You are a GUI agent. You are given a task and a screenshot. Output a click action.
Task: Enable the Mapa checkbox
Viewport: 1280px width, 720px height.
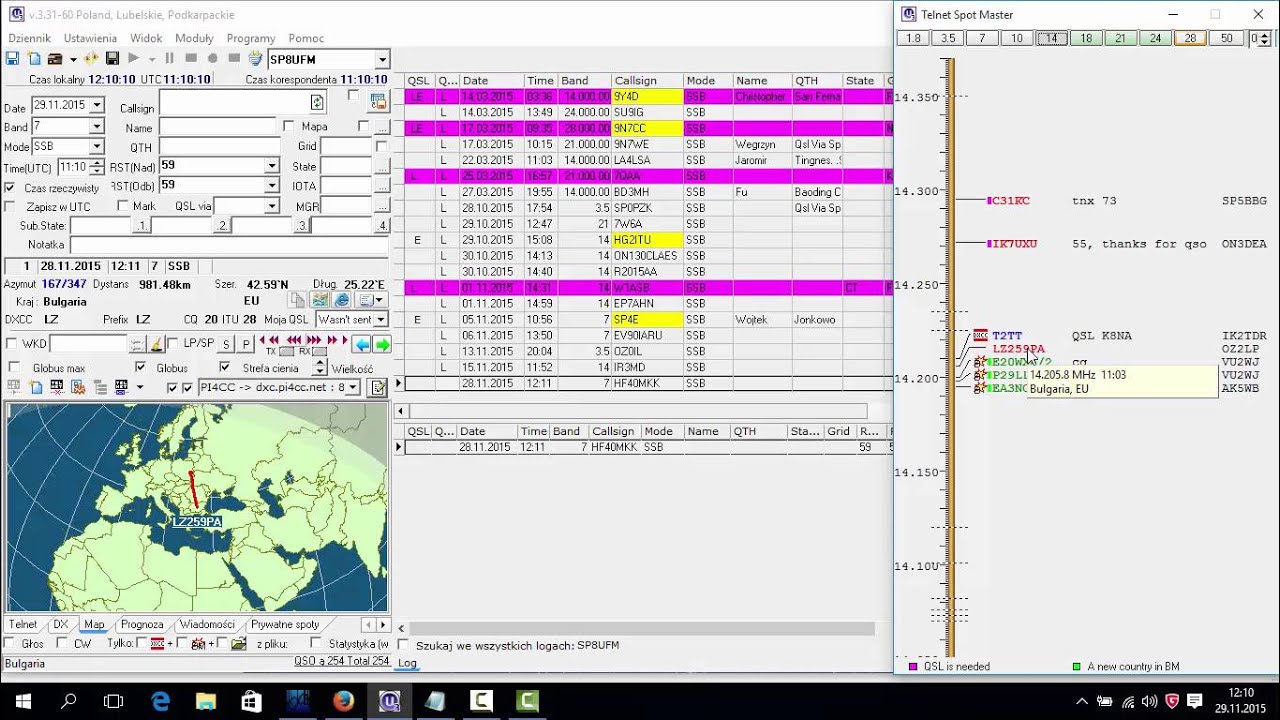point(289,127)
